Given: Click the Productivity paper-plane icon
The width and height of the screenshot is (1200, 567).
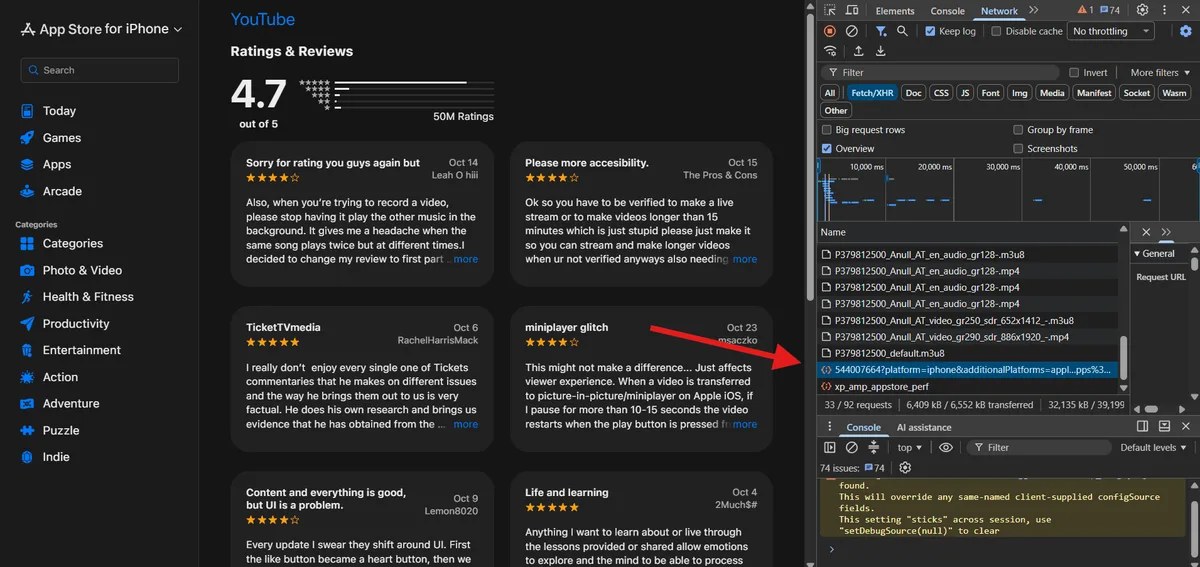Looking at the screenshot, I should (26, 324).
